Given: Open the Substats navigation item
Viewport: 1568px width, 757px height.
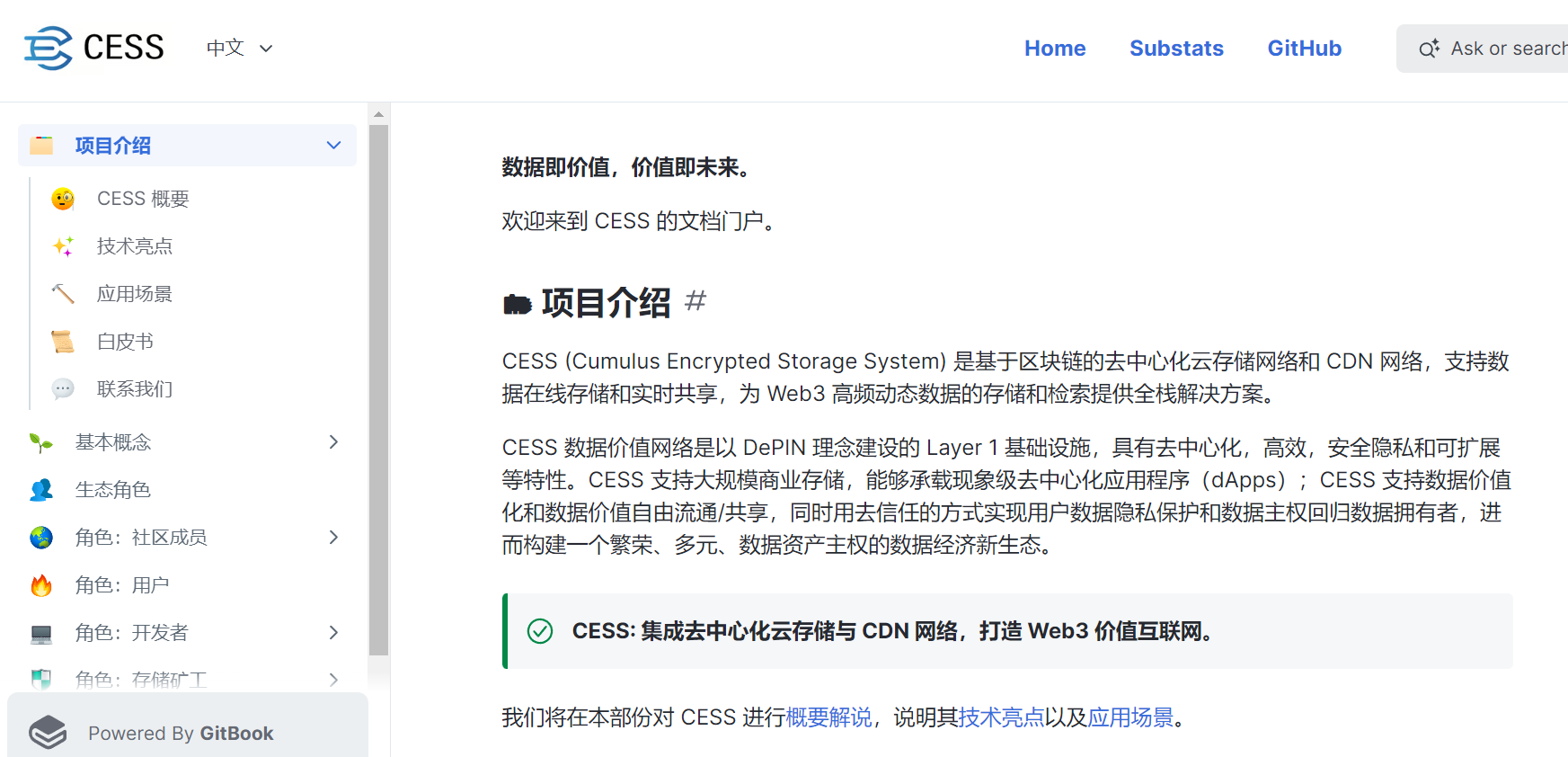Looking at the screenshot, I should (x=1176, y=49).
